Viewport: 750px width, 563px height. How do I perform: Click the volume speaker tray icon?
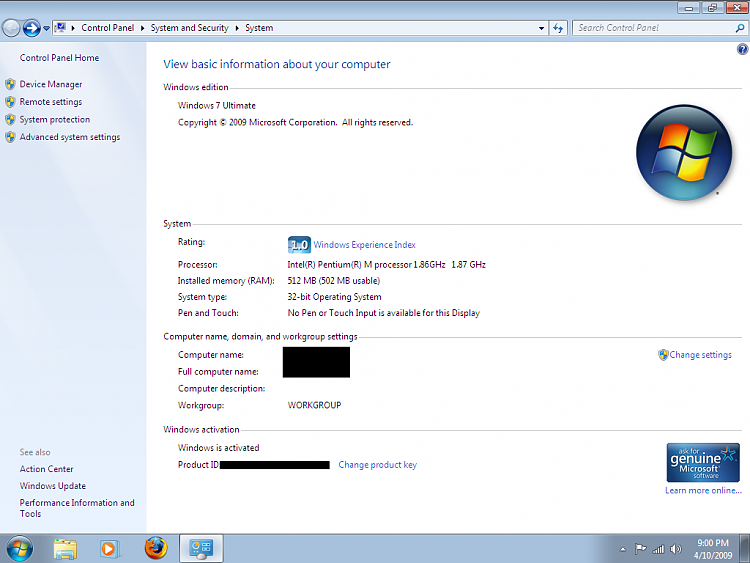676,549
